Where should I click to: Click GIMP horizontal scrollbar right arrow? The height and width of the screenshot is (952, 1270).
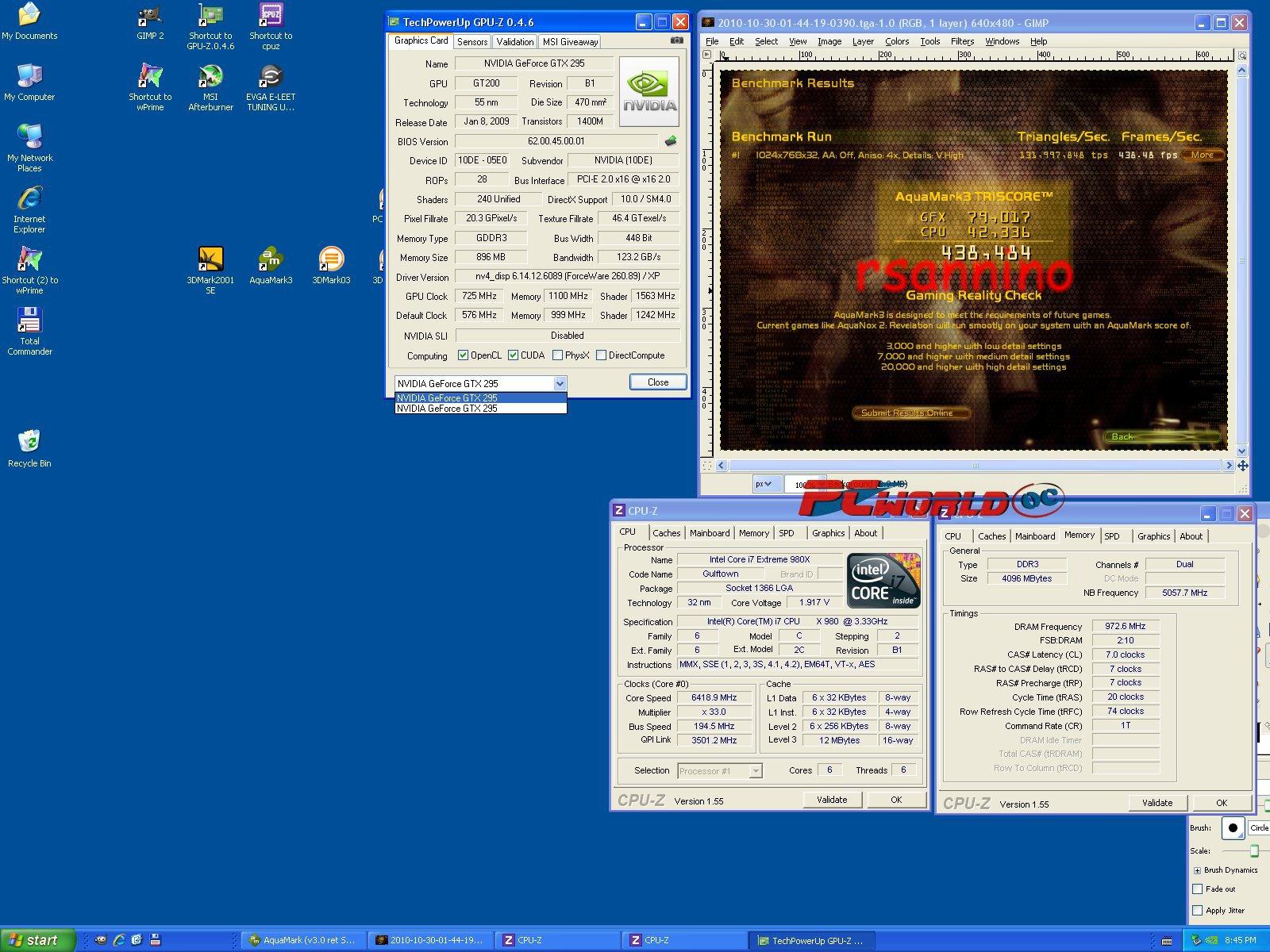[x=1229, y=466]
